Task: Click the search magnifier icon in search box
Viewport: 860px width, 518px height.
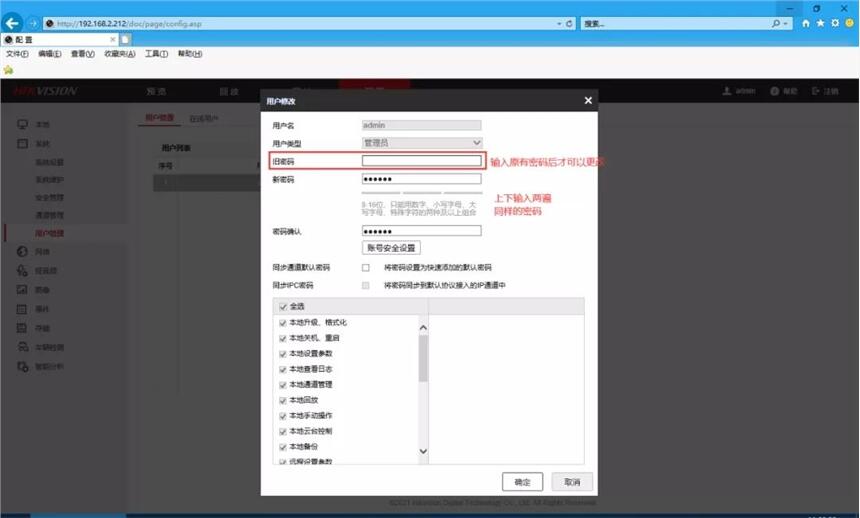Action: click(775, 23)
